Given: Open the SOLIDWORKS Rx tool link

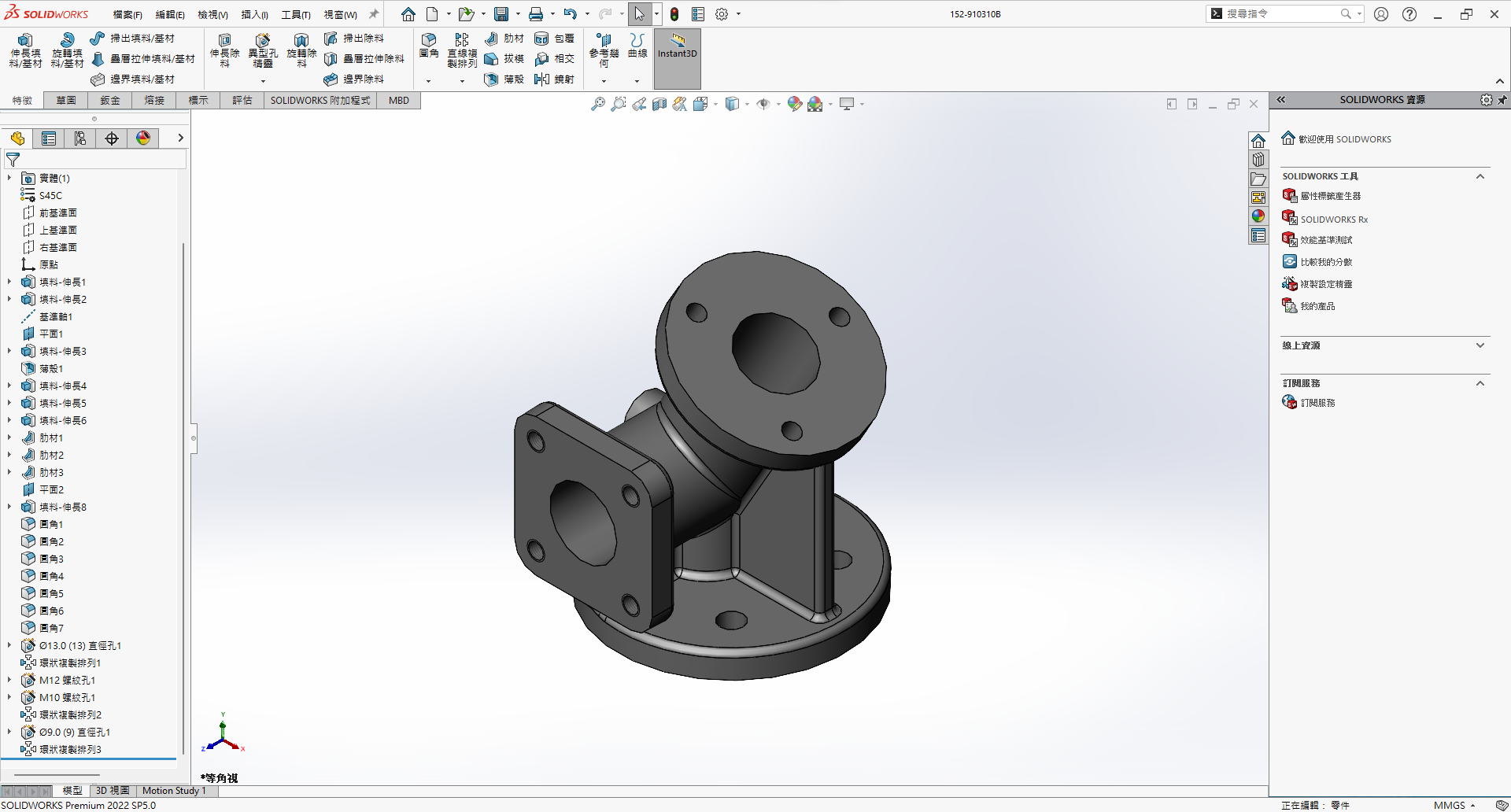Looking at the screenshot, I should pyautogui.click(x=1325, y=220).
